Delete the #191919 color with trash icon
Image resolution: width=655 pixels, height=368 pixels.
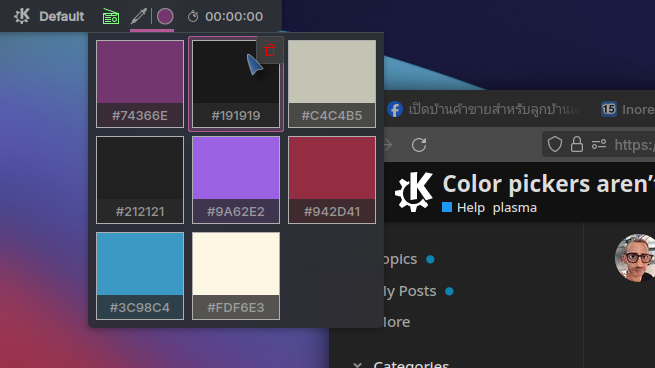pyautogui.click(x=270, y=50)
